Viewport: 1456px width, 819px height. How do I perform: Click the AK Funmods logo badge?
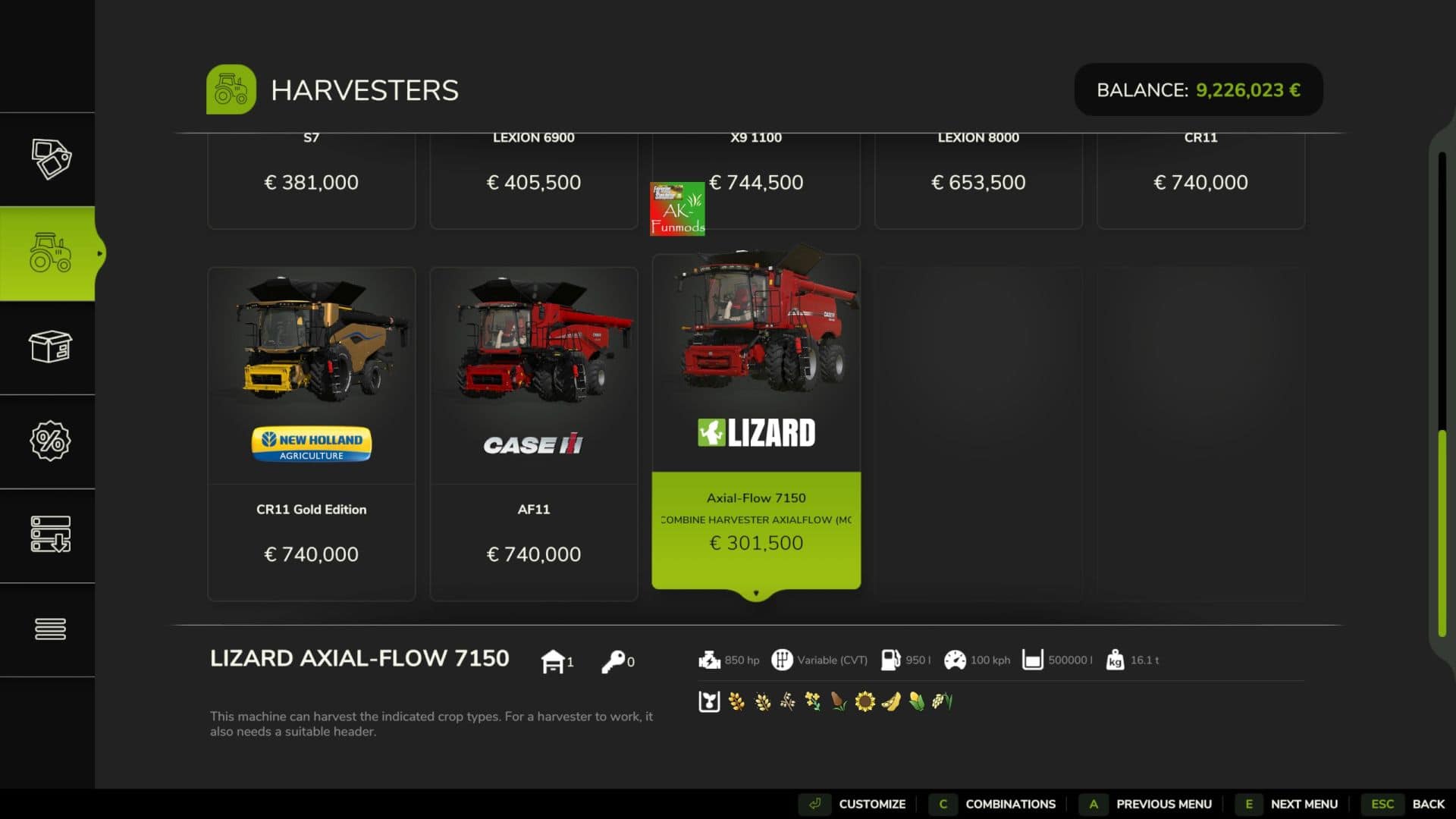(677, 209)
